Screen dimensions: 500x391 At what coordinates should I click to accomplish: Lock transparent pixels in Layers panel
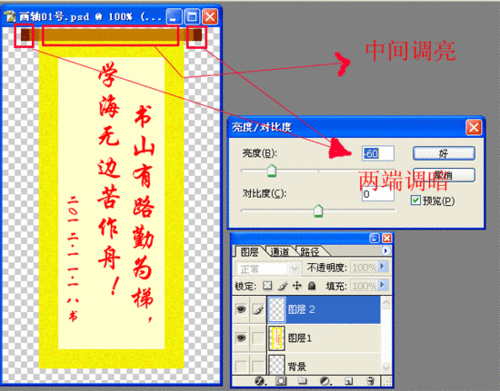pos(267,286)
